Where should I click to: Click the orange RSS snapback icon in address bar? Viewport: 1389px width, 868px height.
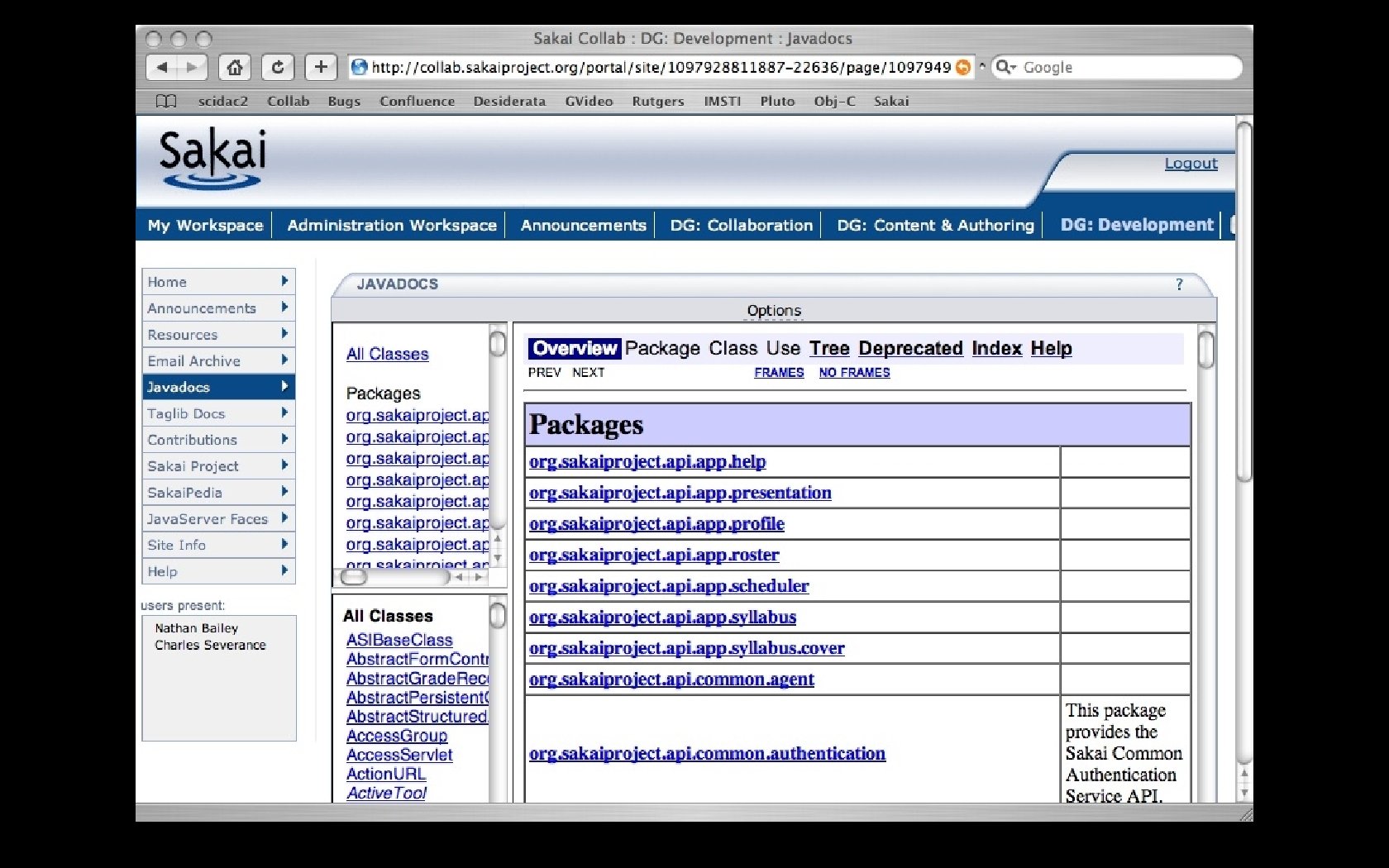963,68
